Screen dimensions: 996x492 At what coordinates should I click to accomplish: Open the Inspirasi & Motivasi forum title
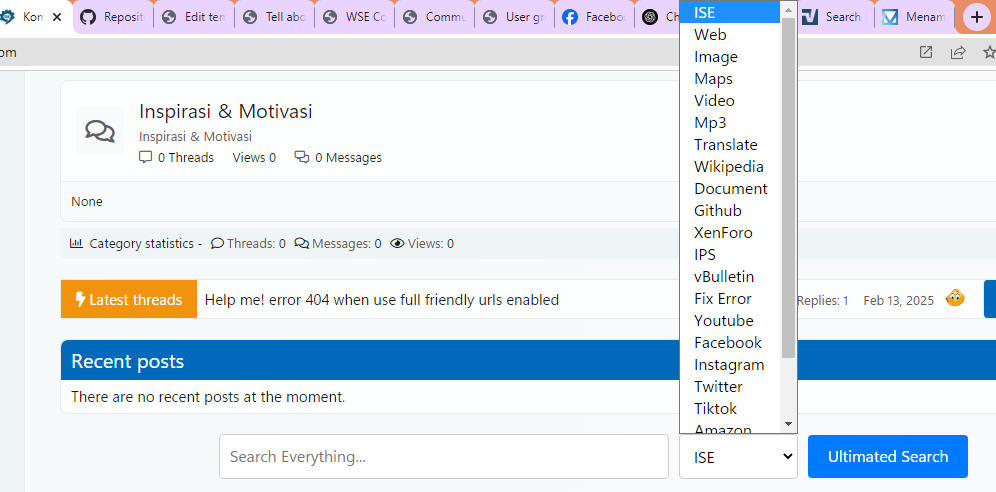[225, 112]
